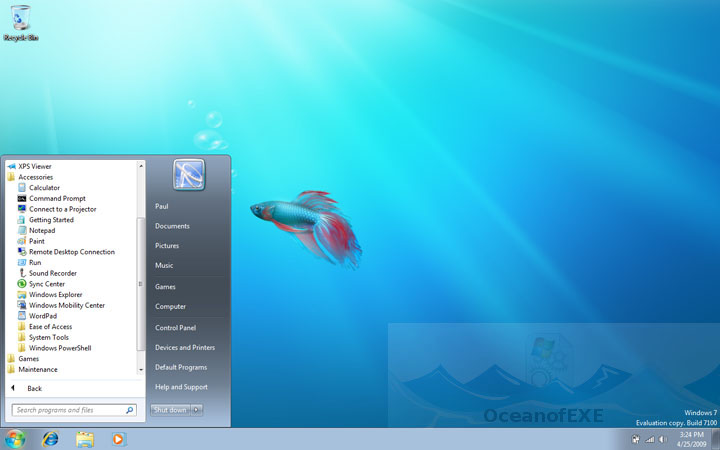This screenshot has width=720, height=450.
Task: Open the Explorer folder taskbar icon
Action: pos(85,439)
